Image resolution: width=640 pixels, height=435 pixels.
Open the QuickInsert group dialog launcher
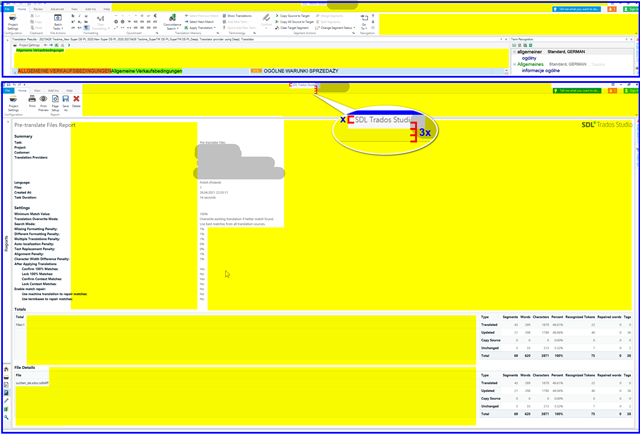tap(157, 33)
